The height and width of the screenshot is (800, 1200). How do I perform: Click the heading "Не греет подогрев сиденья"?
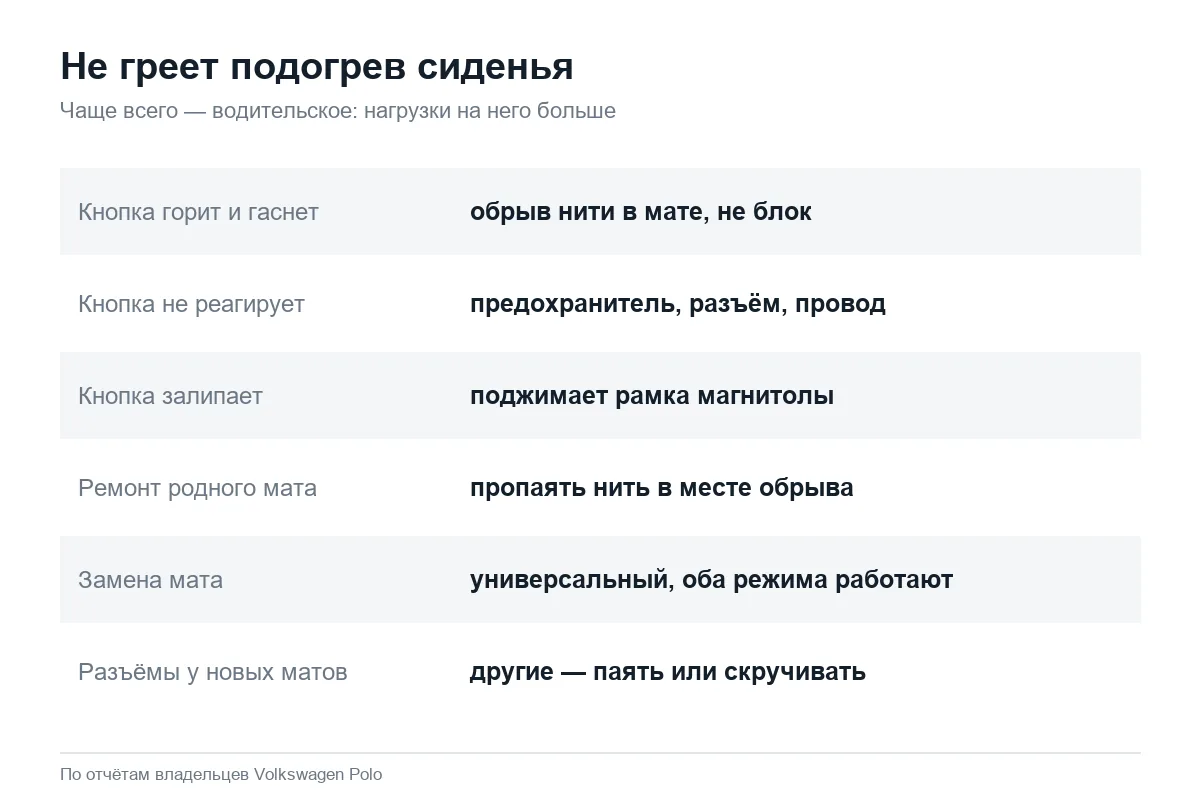[x=317, y=67]
